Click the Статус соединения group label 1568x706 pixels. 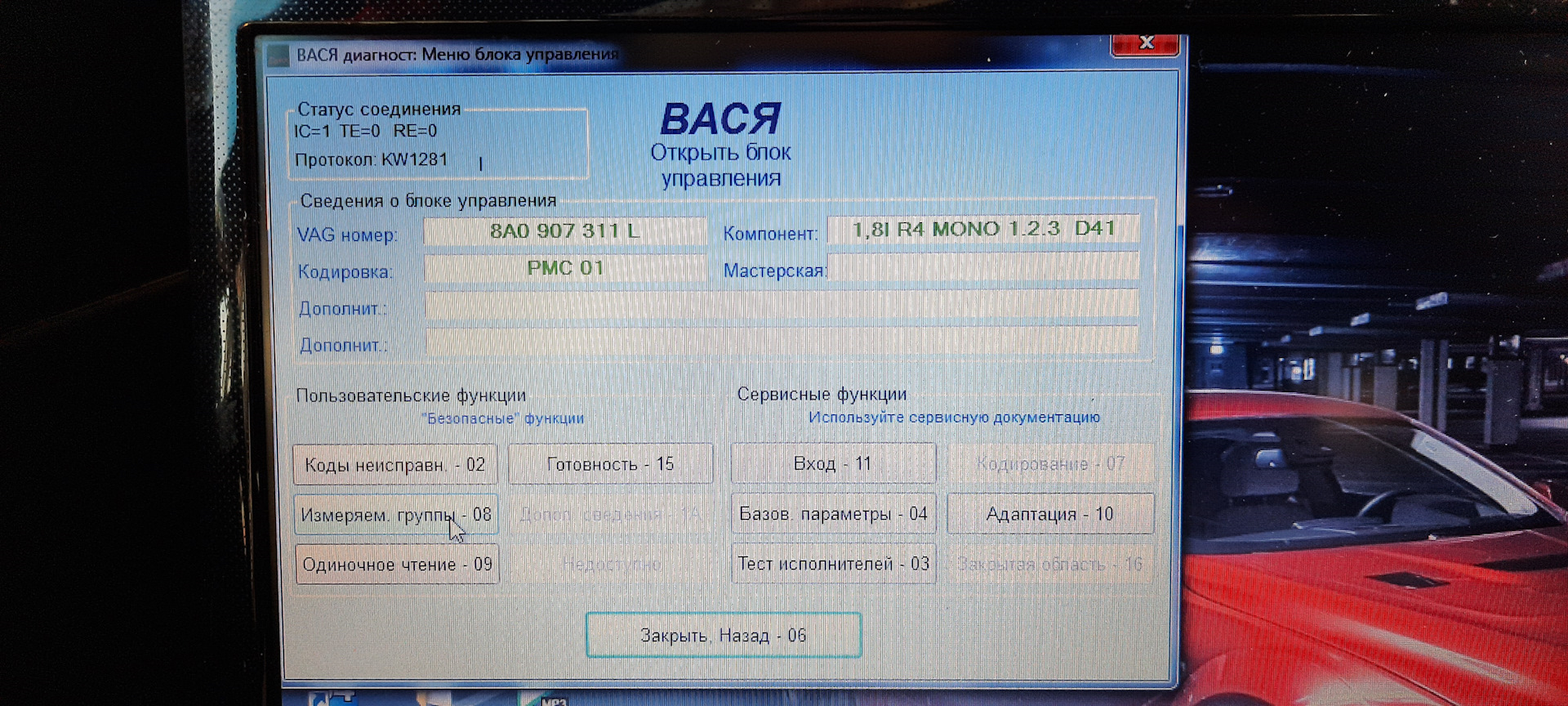point(379,109)
